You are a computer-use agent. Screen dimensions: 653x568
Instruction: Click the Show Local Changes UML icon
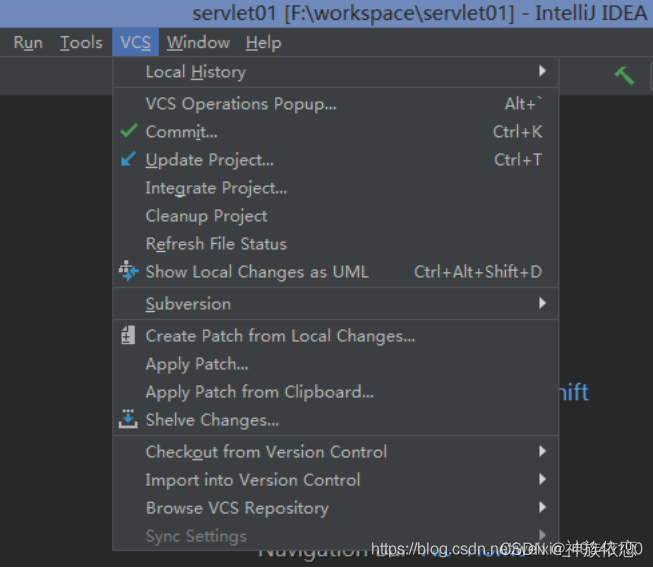click(128, 271)
